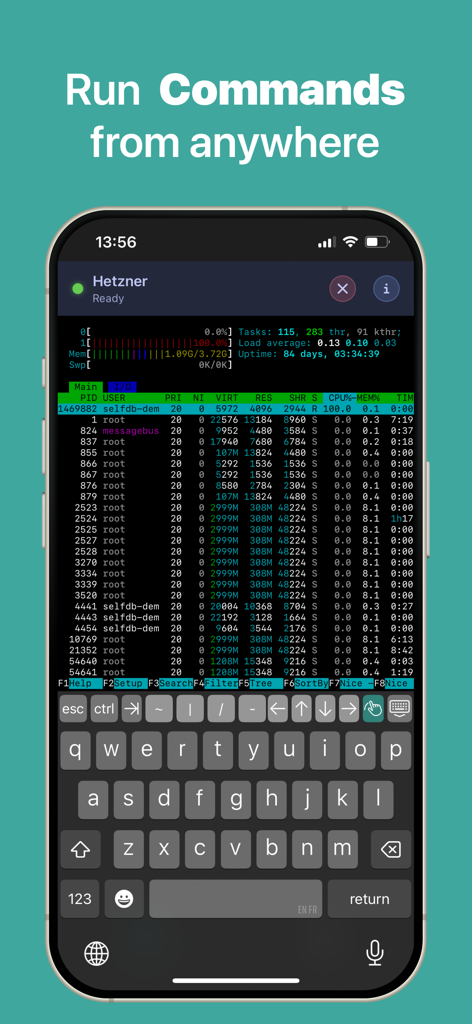Select process row PID 1469882
Screen dimensions: 472x1024
click(236, 409)
